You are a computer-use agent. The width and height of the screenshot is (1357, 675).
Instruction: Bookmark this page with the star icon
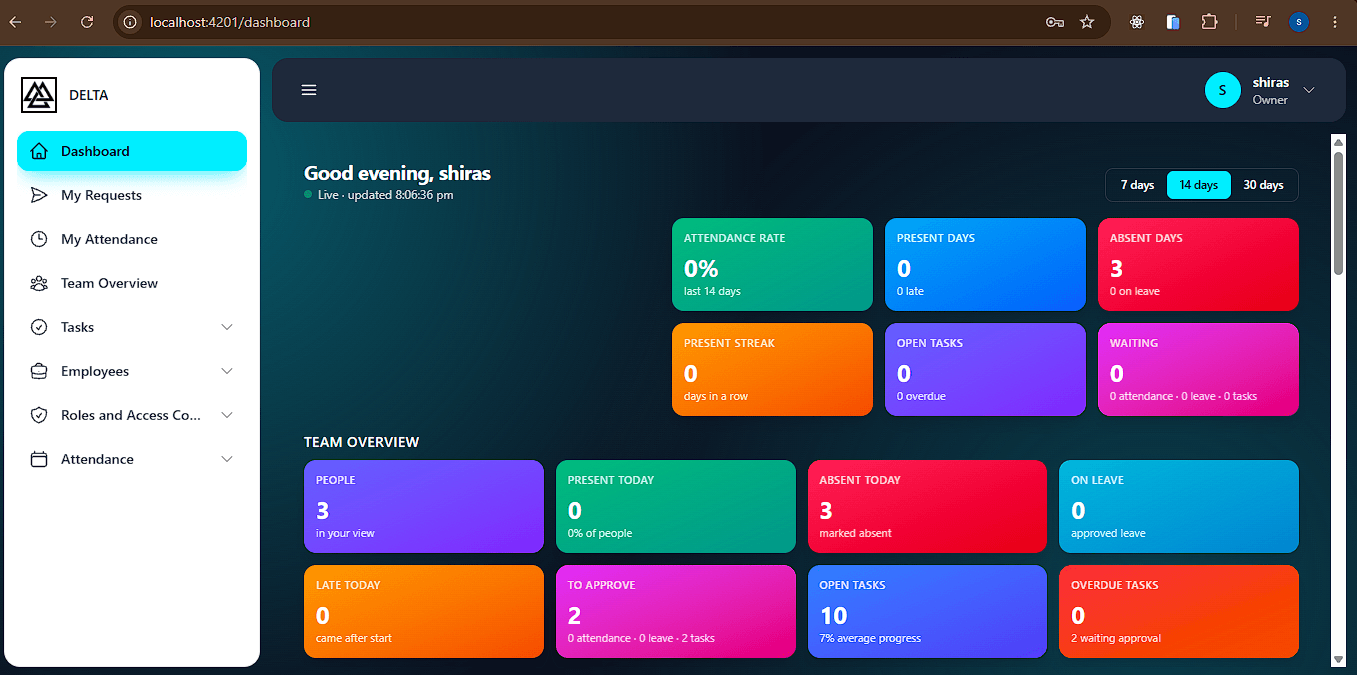point(1087,22)
